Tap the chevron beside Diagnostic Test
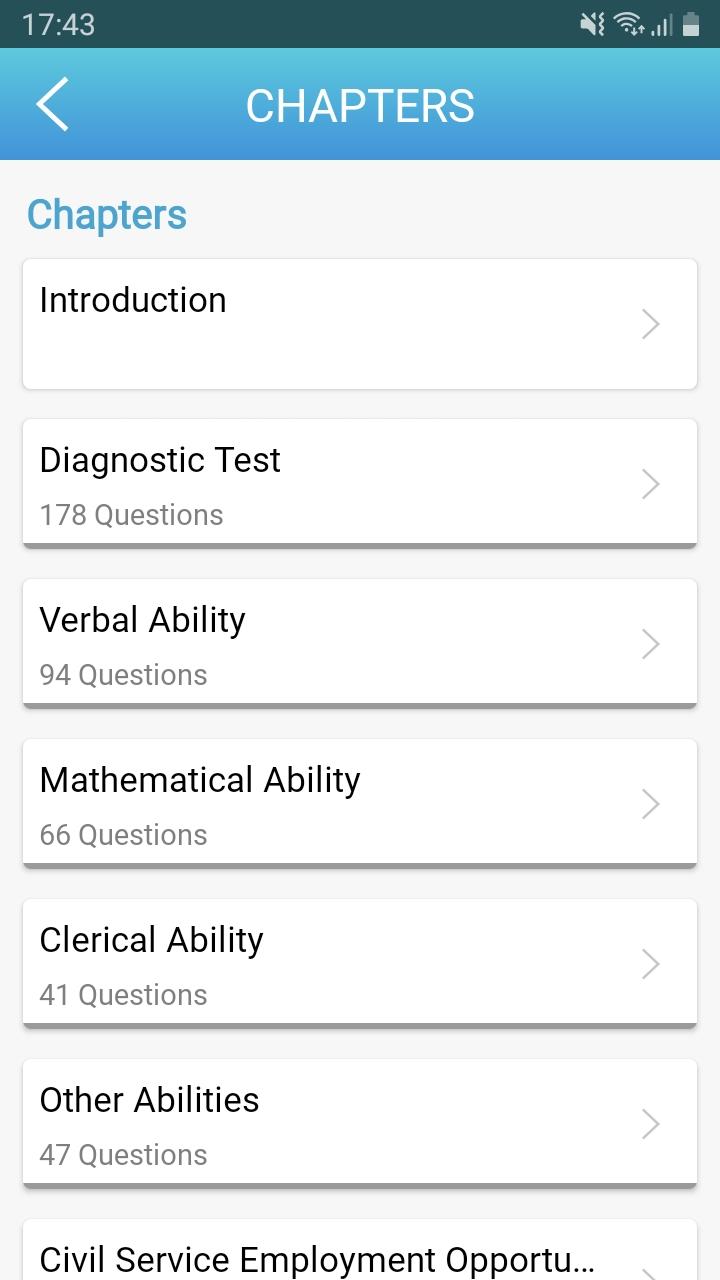The height and width of the screenshot is (1280, 720). click(x=651, y=484)
